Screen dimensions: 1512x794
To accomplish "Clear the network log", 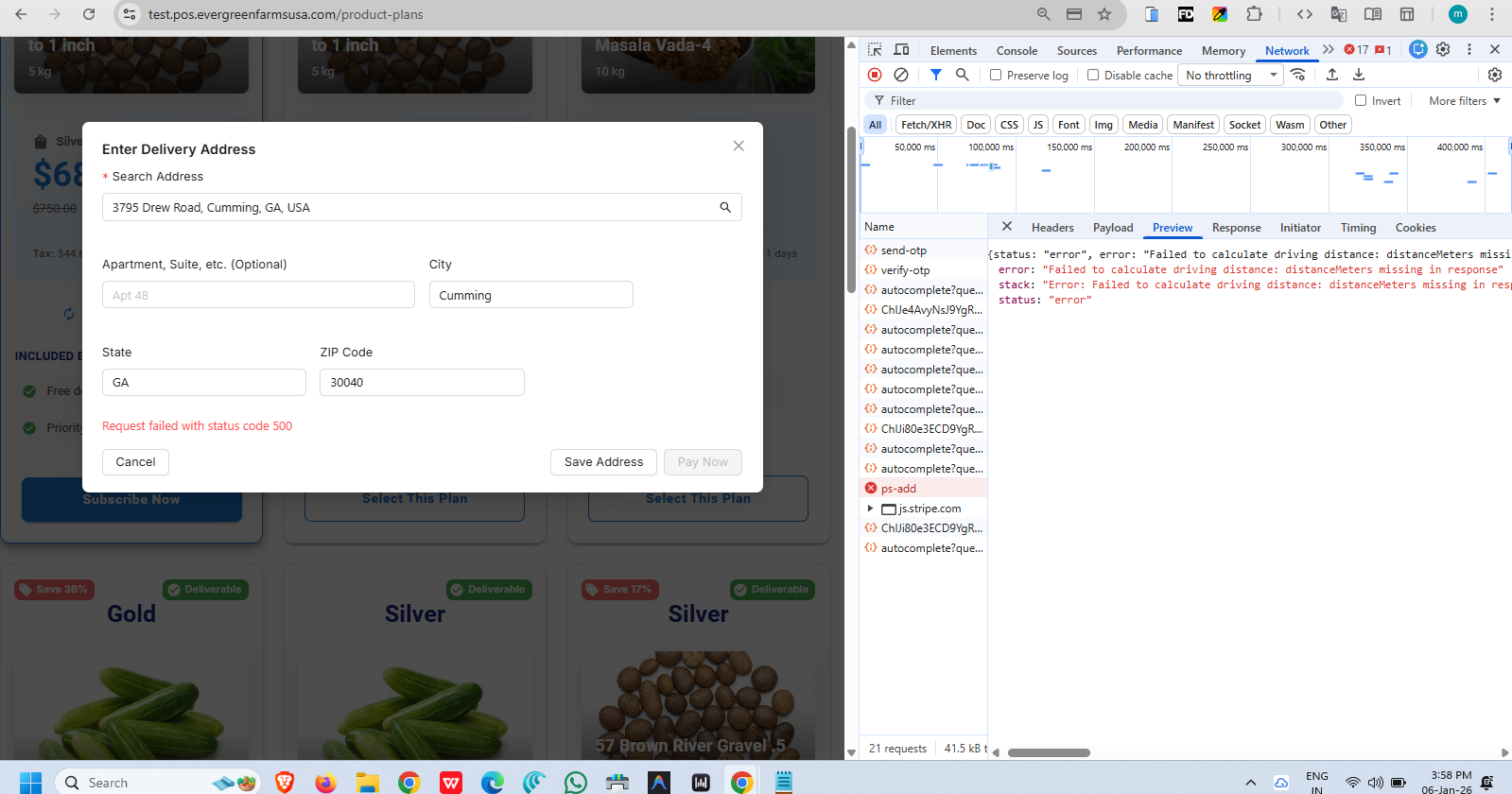I will (901, 75).
